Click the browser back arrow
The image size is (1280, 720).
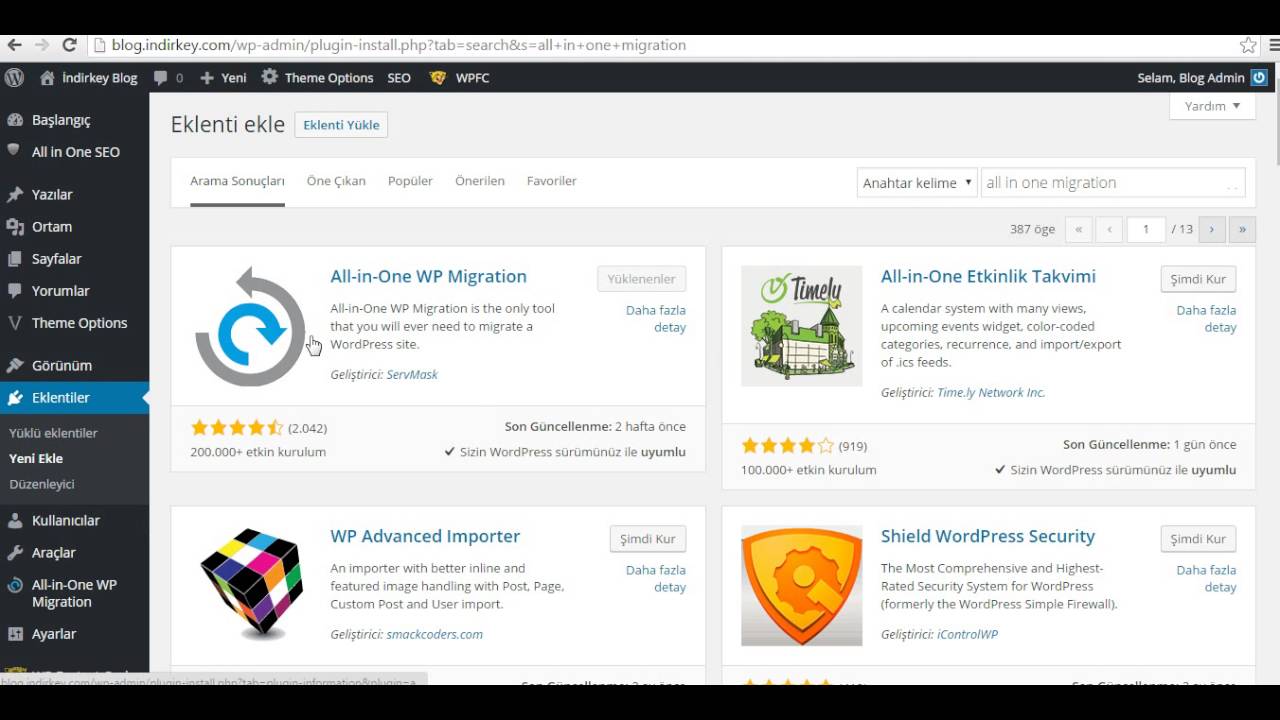point(14,45)
